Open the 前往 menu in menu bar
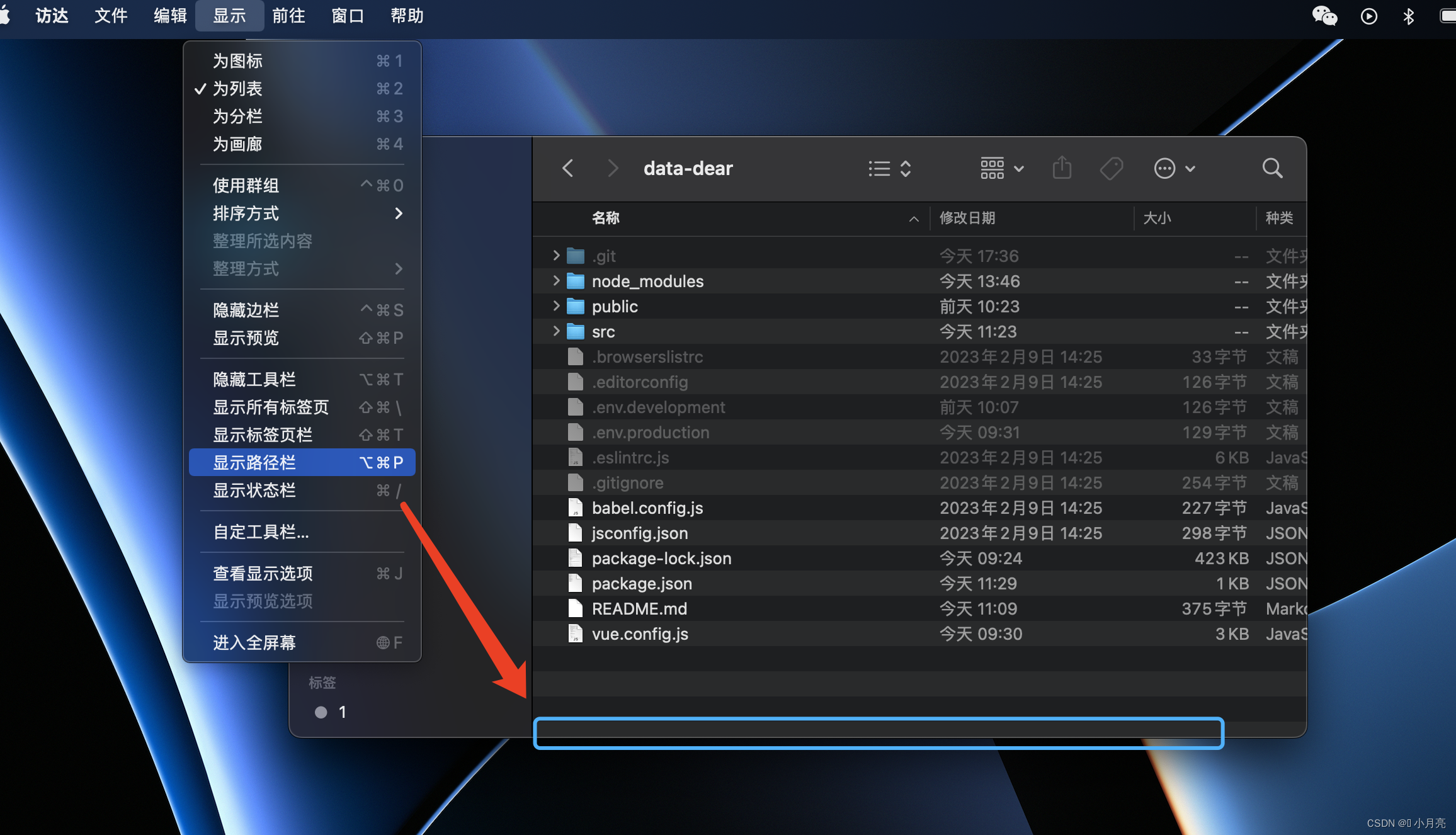The image size is (1456, 835). pos(288,16)
